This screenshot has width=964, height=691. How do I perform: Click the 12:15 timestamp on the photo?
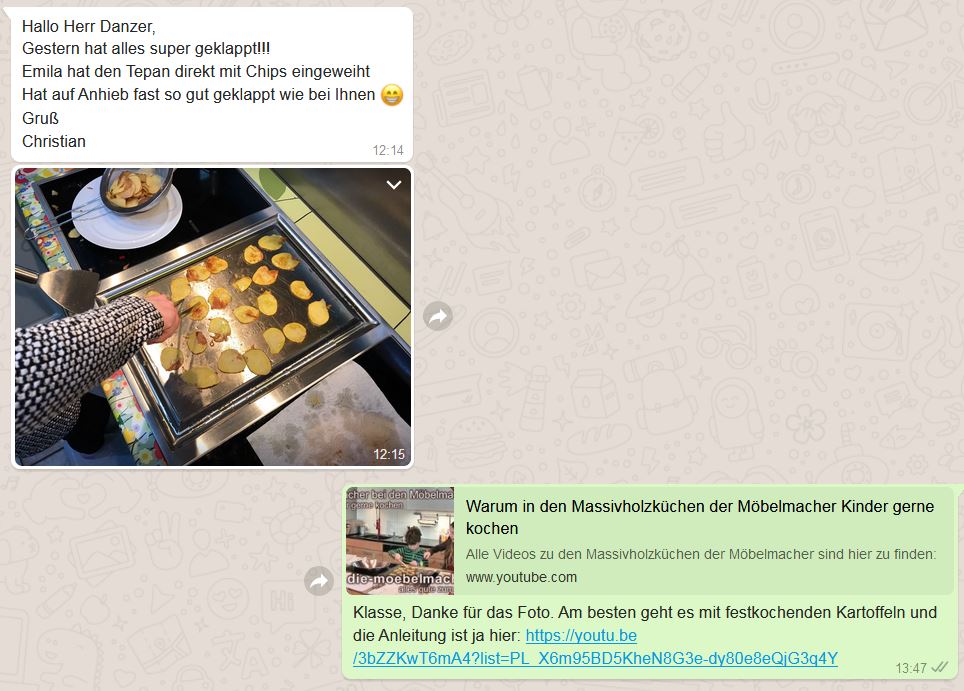pyautogui.click(x=389, y=454)
